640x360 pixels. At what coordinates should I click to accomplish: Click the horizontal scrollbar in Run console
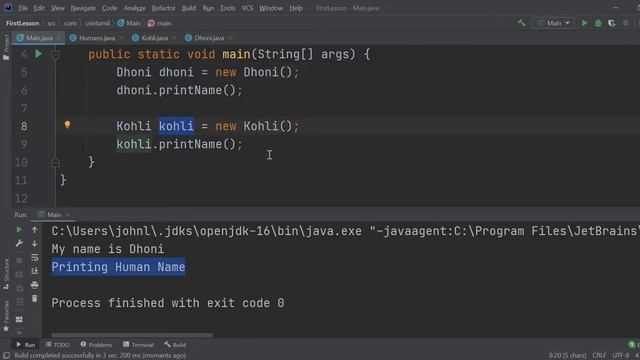tap(132, 336)
